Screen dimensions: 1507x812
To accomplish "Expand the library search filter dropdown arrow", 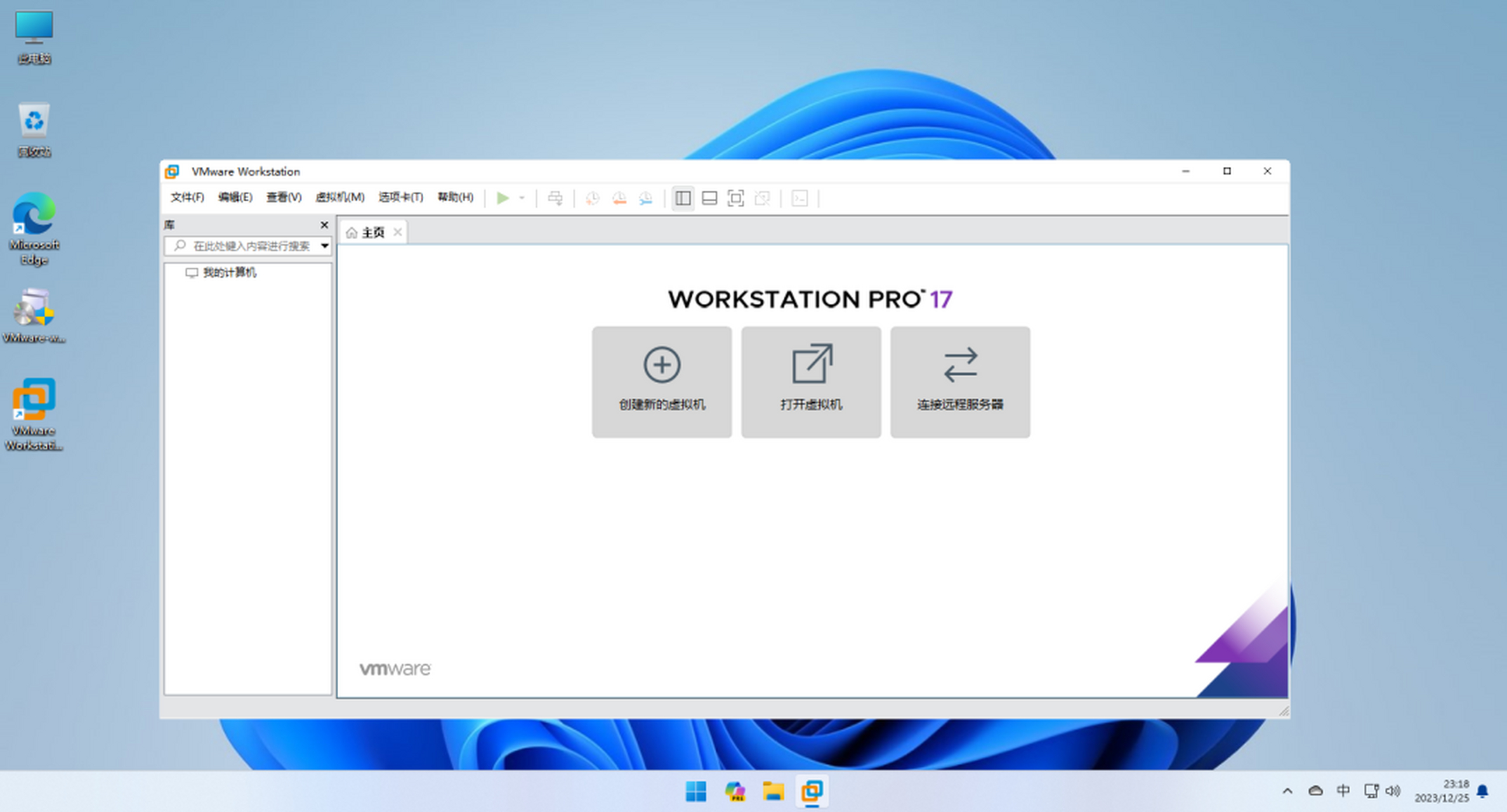I will click(324, 246).
